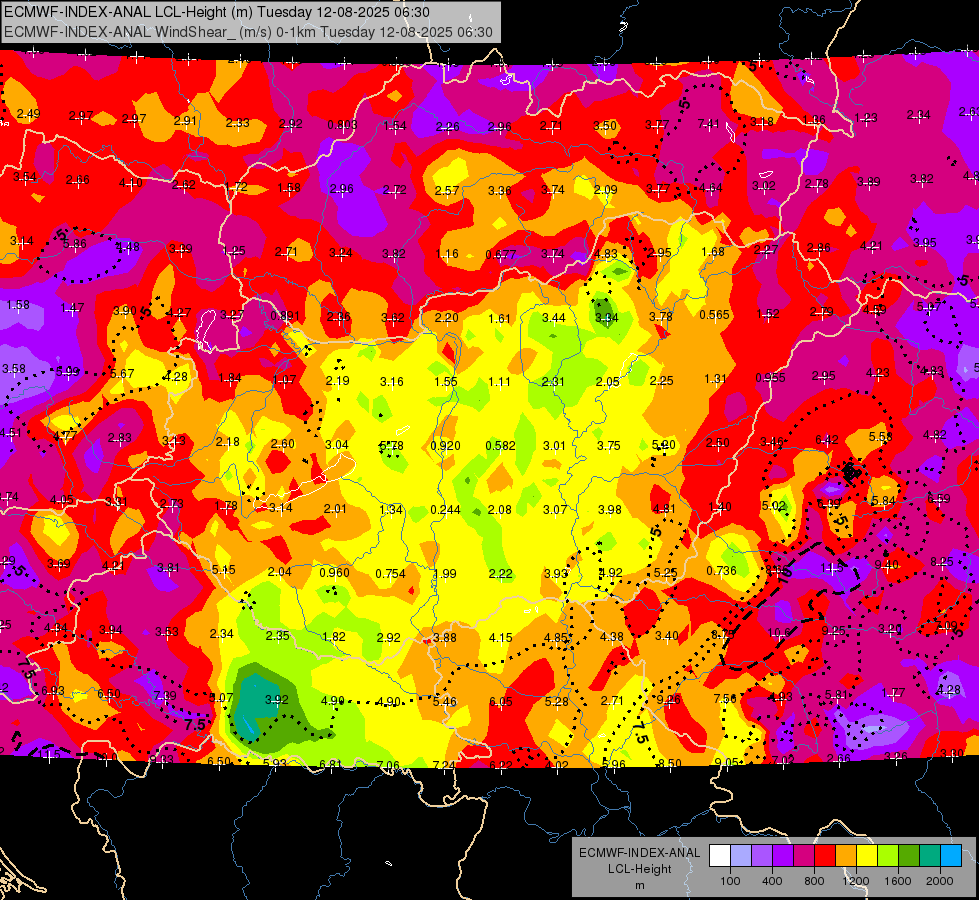Click the wind shear value 0.960
The image size is (979, 900).
point(335,573)
